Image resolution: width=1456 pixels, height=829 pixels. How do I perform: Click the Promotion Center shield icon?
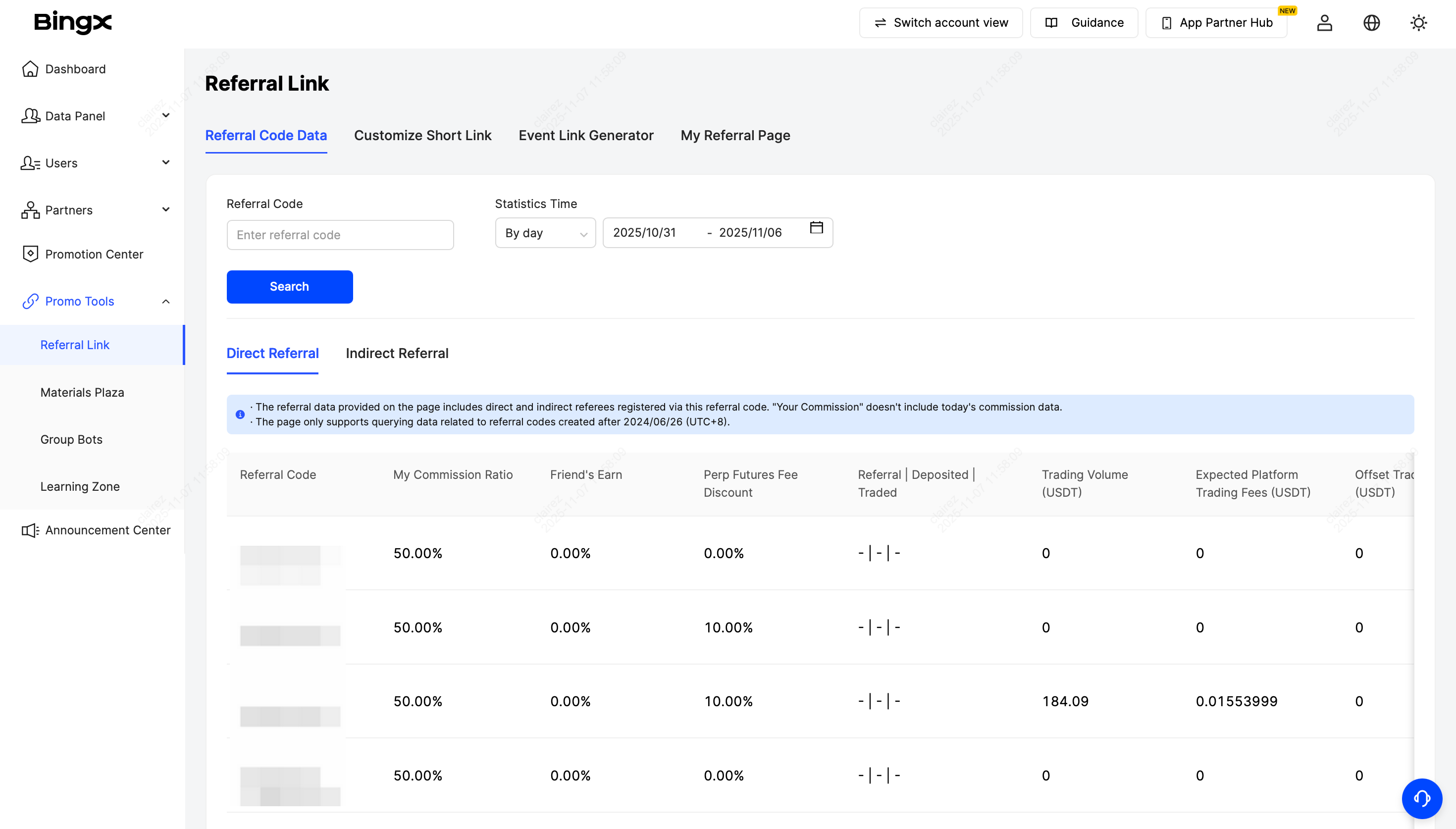[30, 254]
